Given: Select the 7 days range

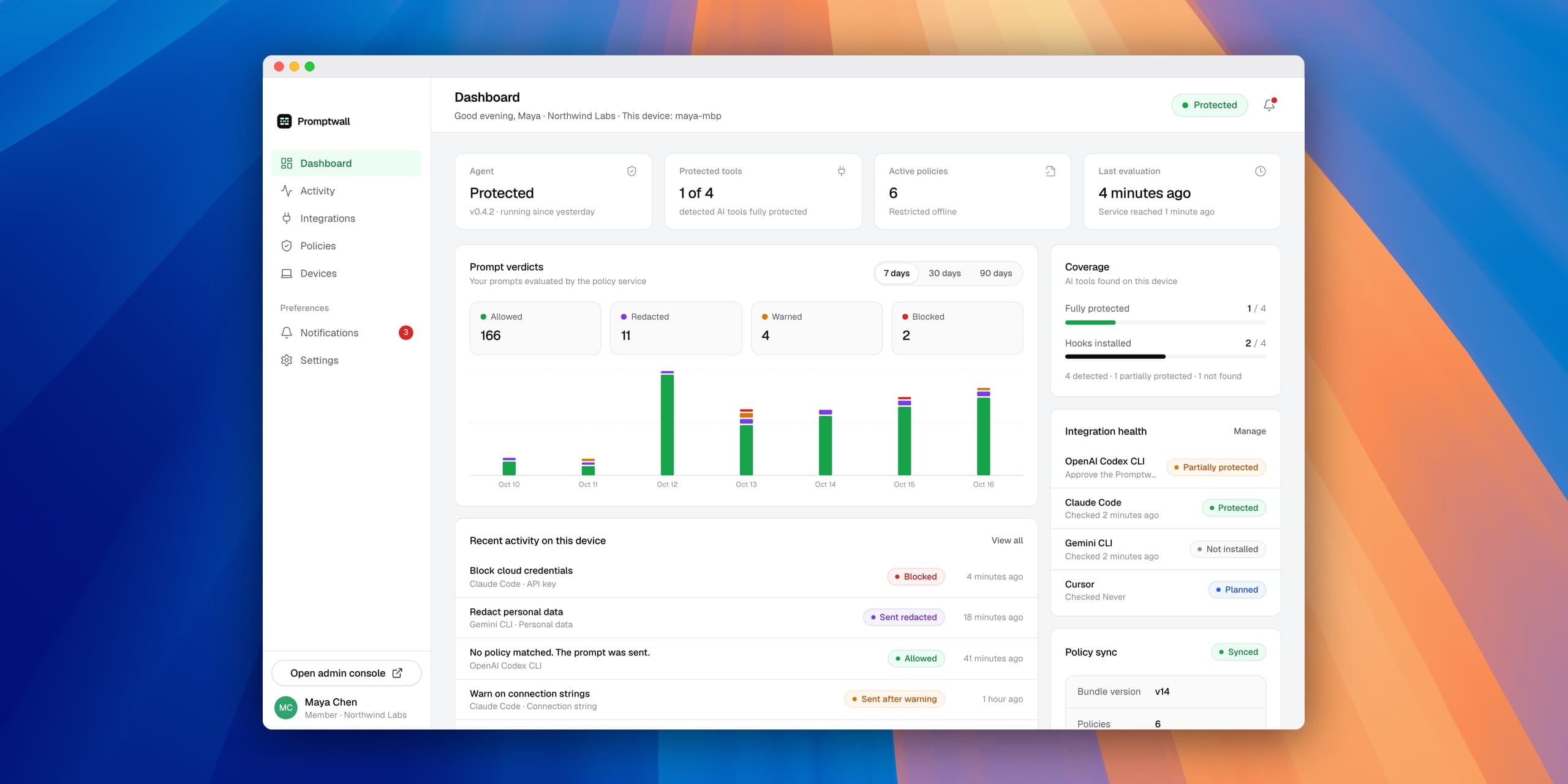Looking at the screenshot, I should tap(896, 273).
